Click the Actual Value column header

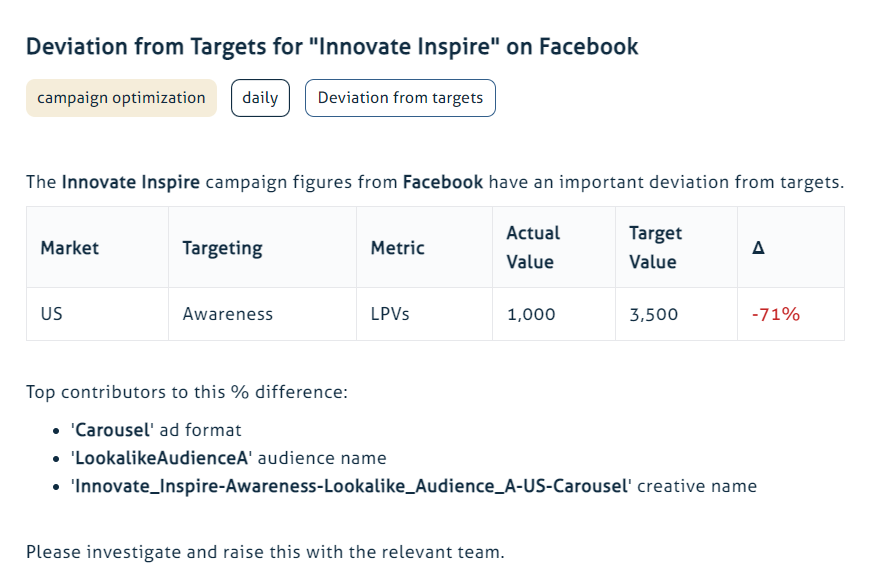tap(533, 248)
